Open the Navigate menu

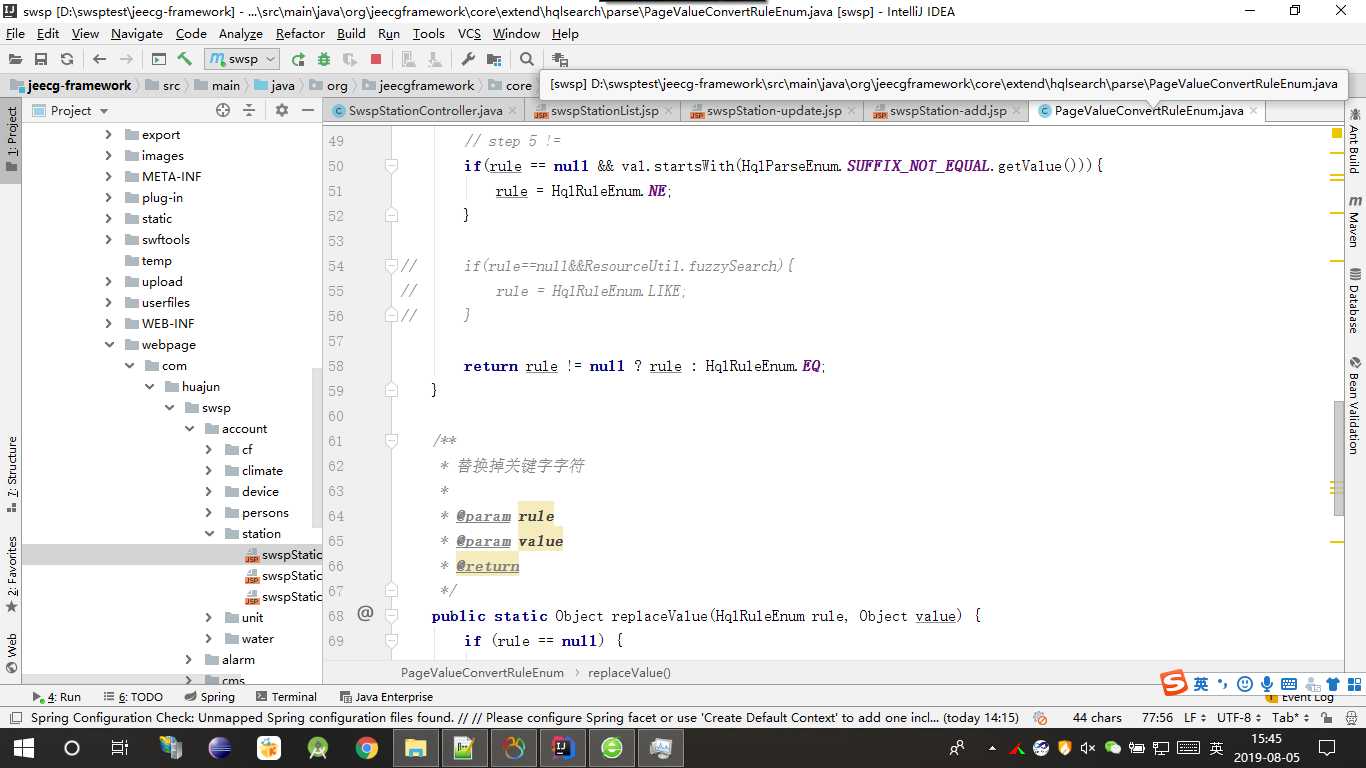point(137,33)
